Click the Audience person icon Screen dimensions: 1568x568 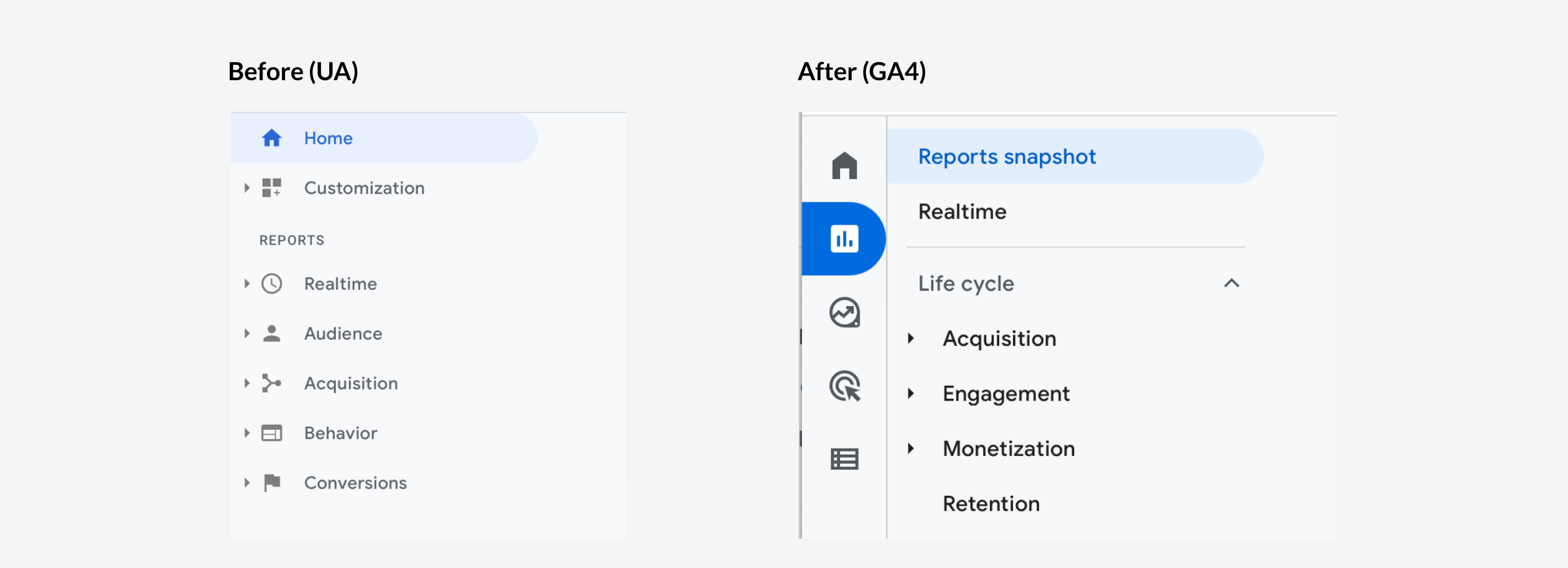point(271,333)
